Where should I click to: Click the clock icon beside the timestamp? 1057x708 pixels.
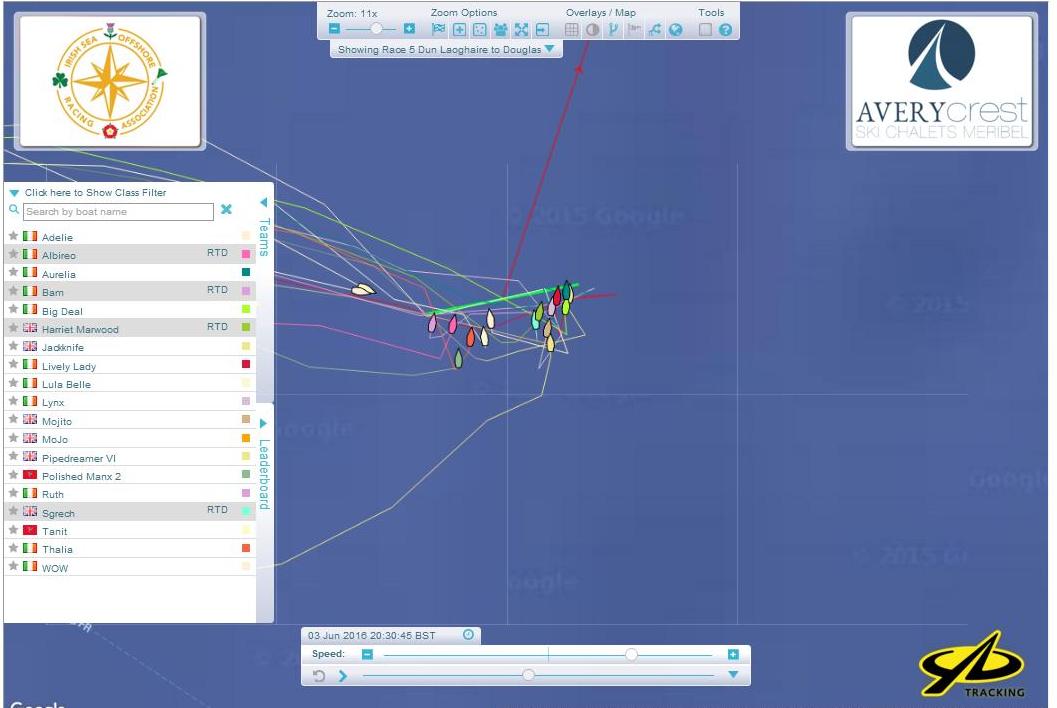[x=469, y=635]
